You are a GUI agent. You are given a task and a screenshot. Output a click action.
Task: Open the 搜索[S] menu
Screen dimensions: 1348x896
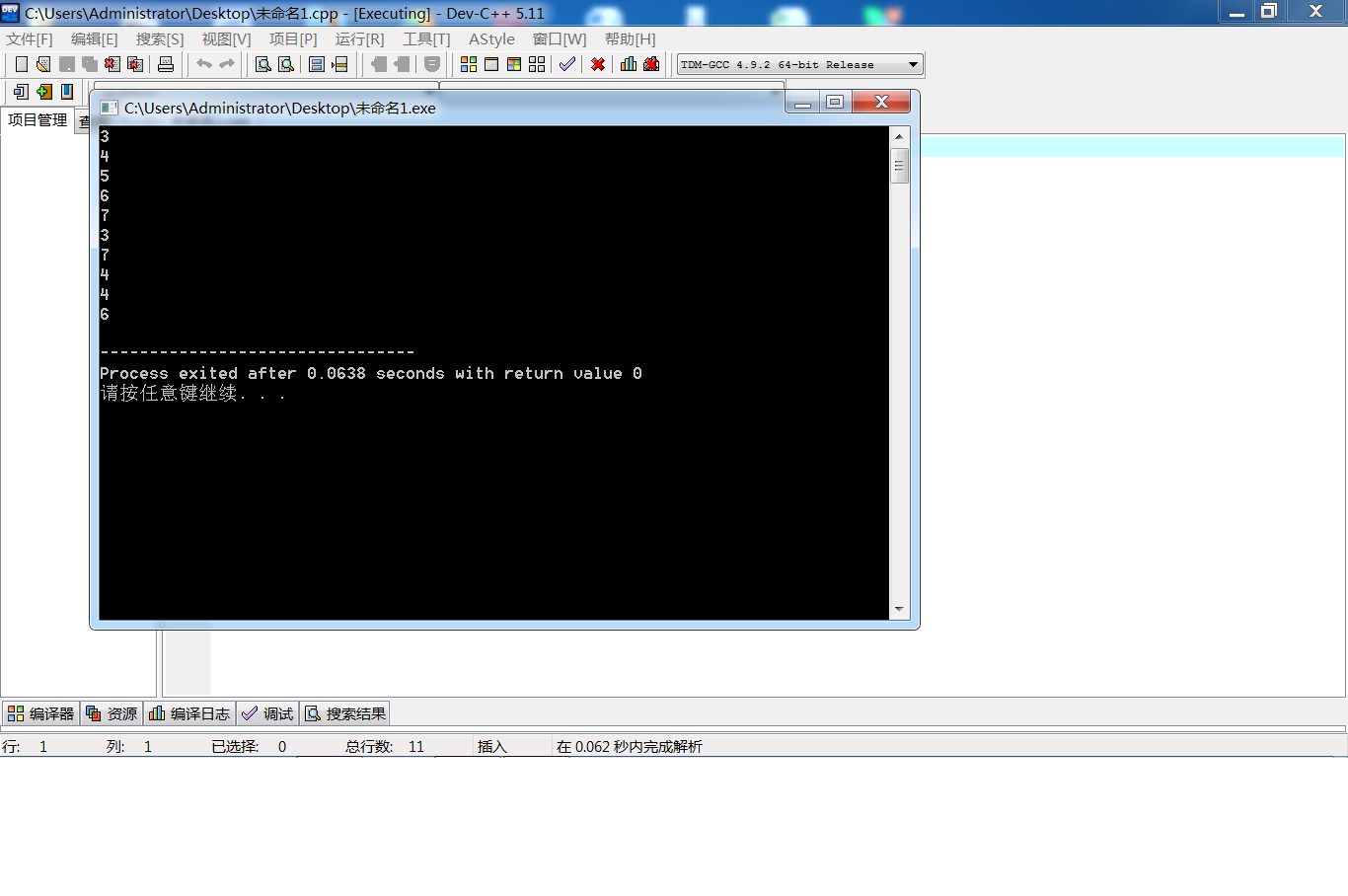pyautogui.click(x=160, y=38)
